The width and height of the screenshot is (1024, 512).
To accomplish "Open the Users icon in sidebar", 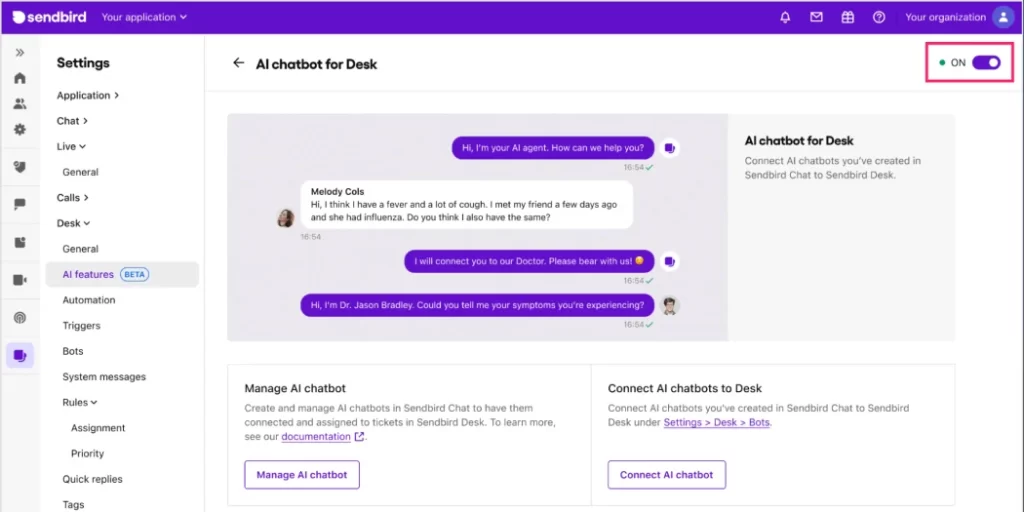I will (x=20, y=104).
